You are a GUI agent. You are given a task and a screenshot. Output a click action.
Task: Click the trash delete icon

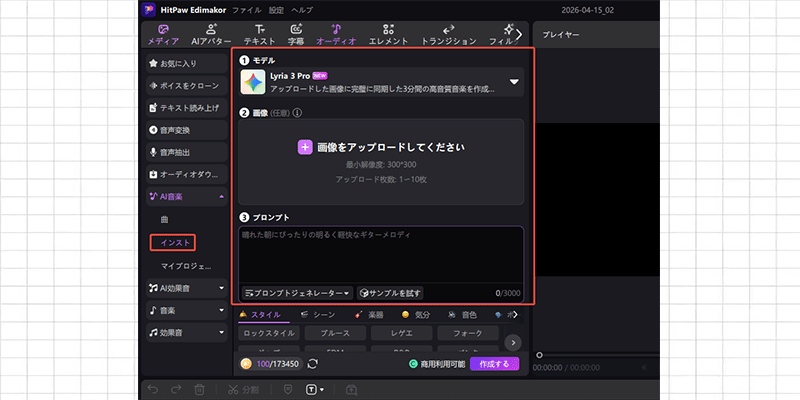coord(199,390)
